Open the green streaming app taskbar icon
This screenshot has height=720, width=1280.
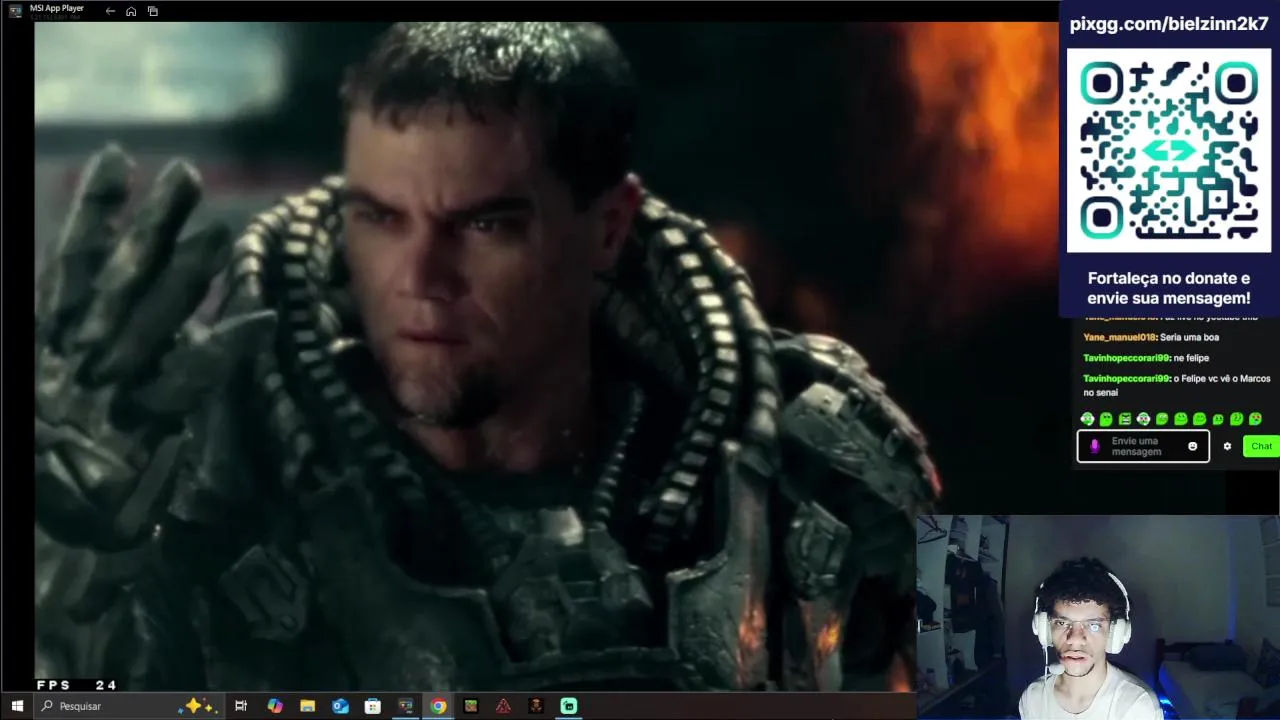[x=569, y=706]
